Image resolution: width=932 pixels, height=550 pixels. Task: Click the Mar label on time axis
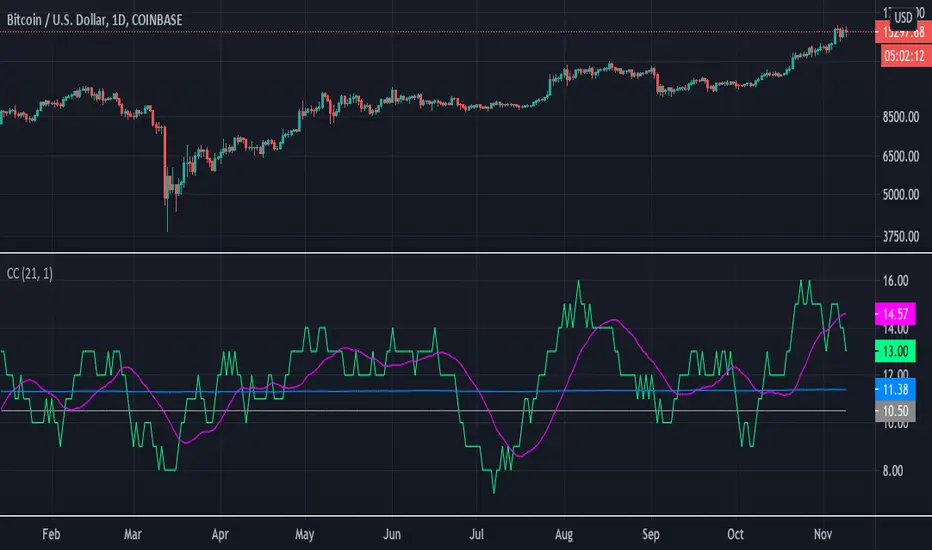coord(133,534)
